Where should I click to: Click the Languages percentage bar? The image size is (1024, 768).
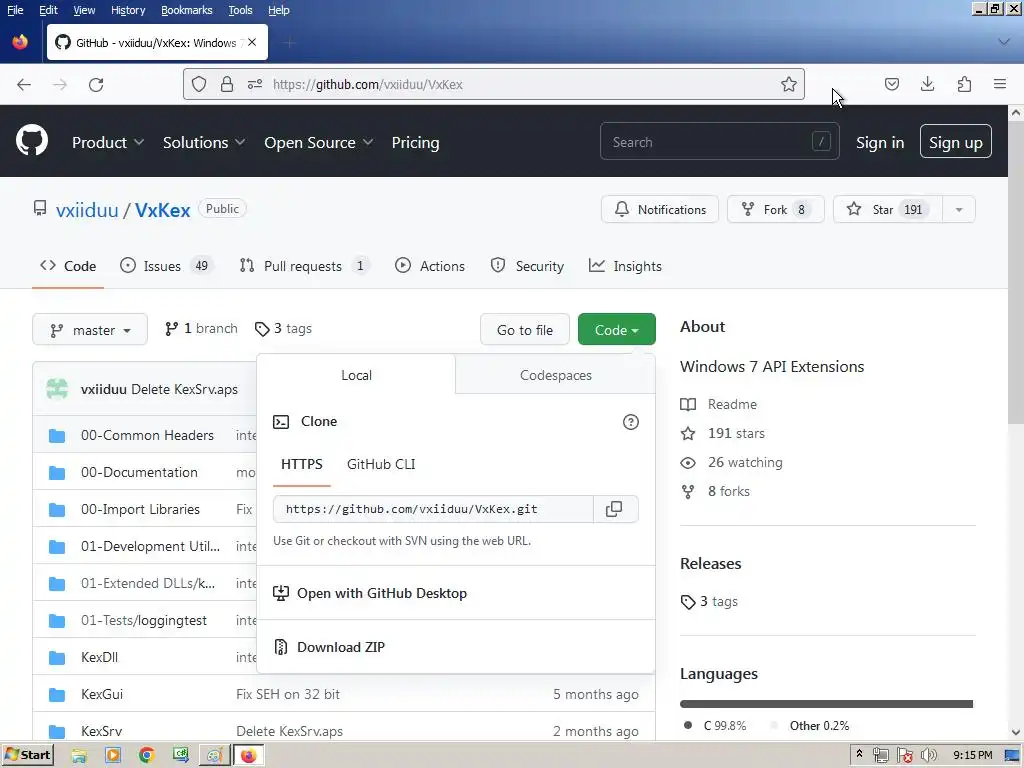click(826, 704)
